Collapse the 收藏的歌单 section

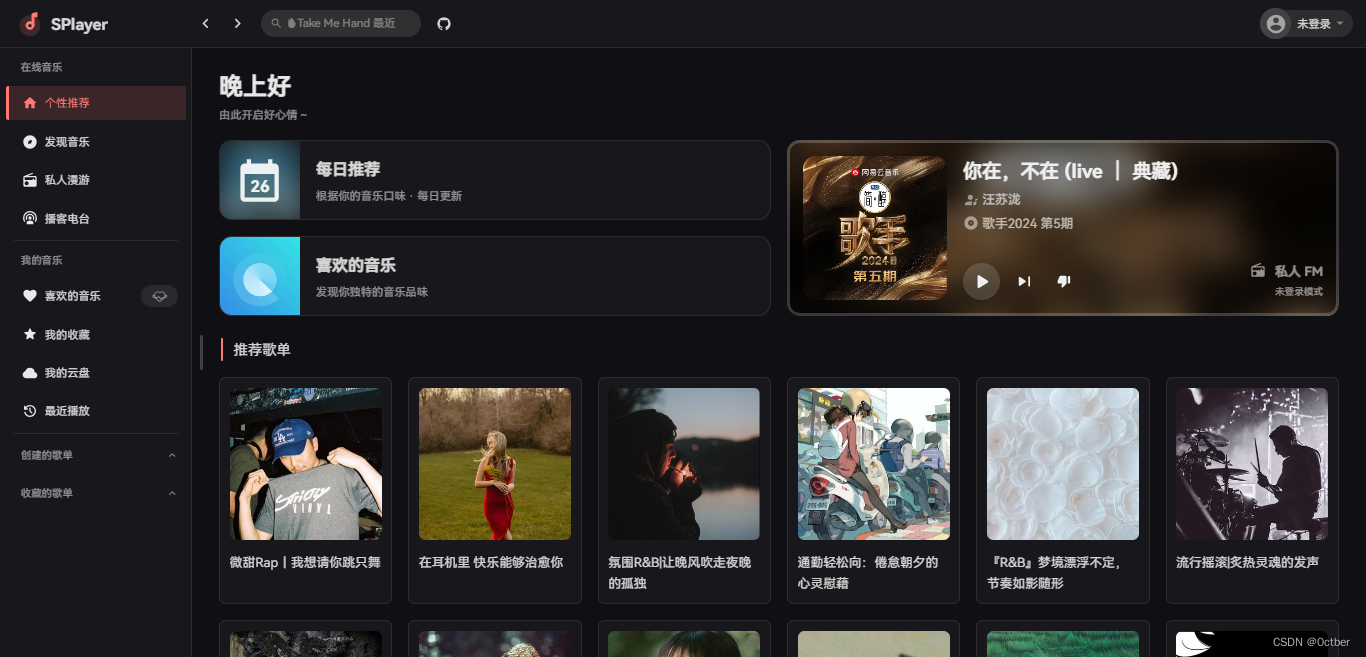(172, 493)
